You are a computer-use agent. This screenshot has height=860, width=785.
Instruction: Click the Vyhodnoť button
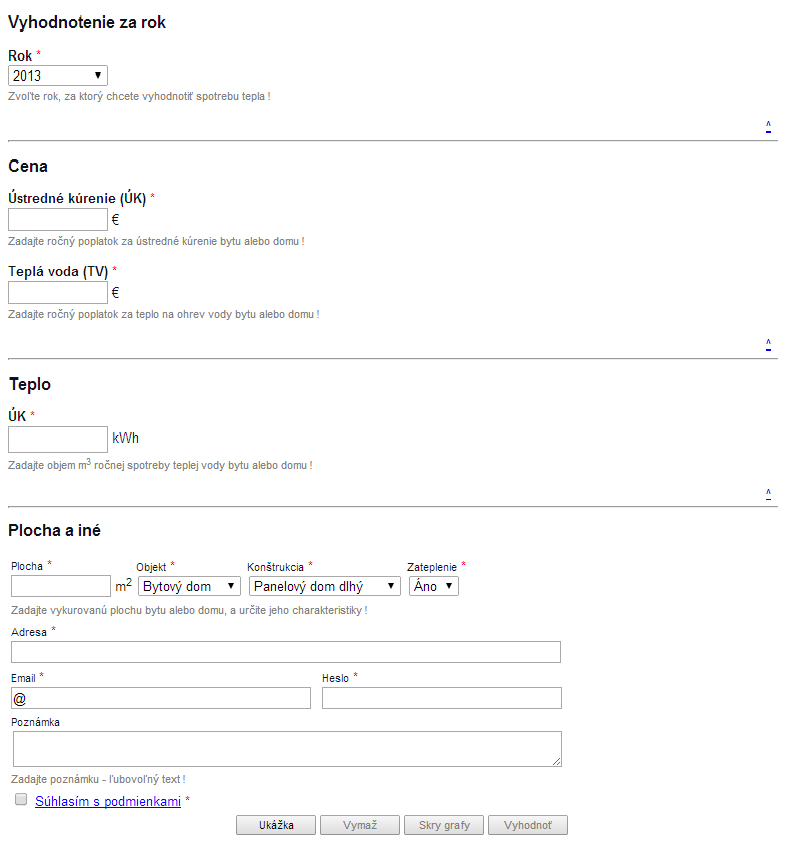[528, 825]
